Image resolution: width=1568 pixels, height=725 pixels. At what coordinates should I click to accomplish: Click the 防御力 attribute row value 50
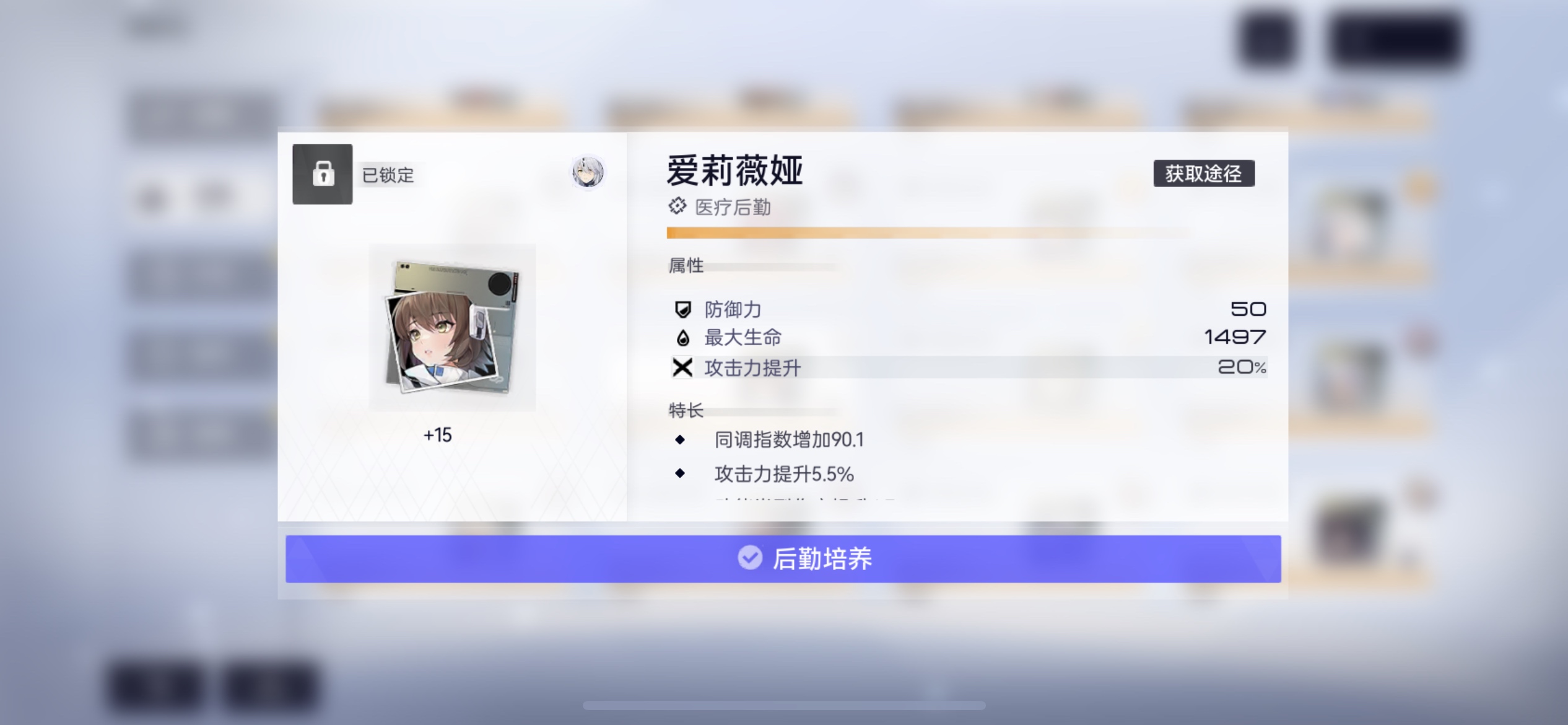(1248, 309)
